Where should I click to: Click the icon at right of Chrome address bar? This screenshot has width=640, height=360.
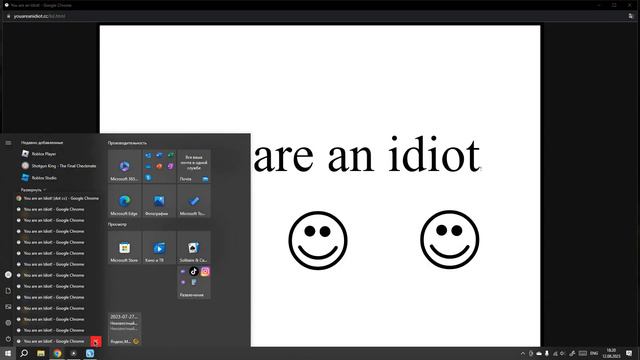tap(631, 16)
